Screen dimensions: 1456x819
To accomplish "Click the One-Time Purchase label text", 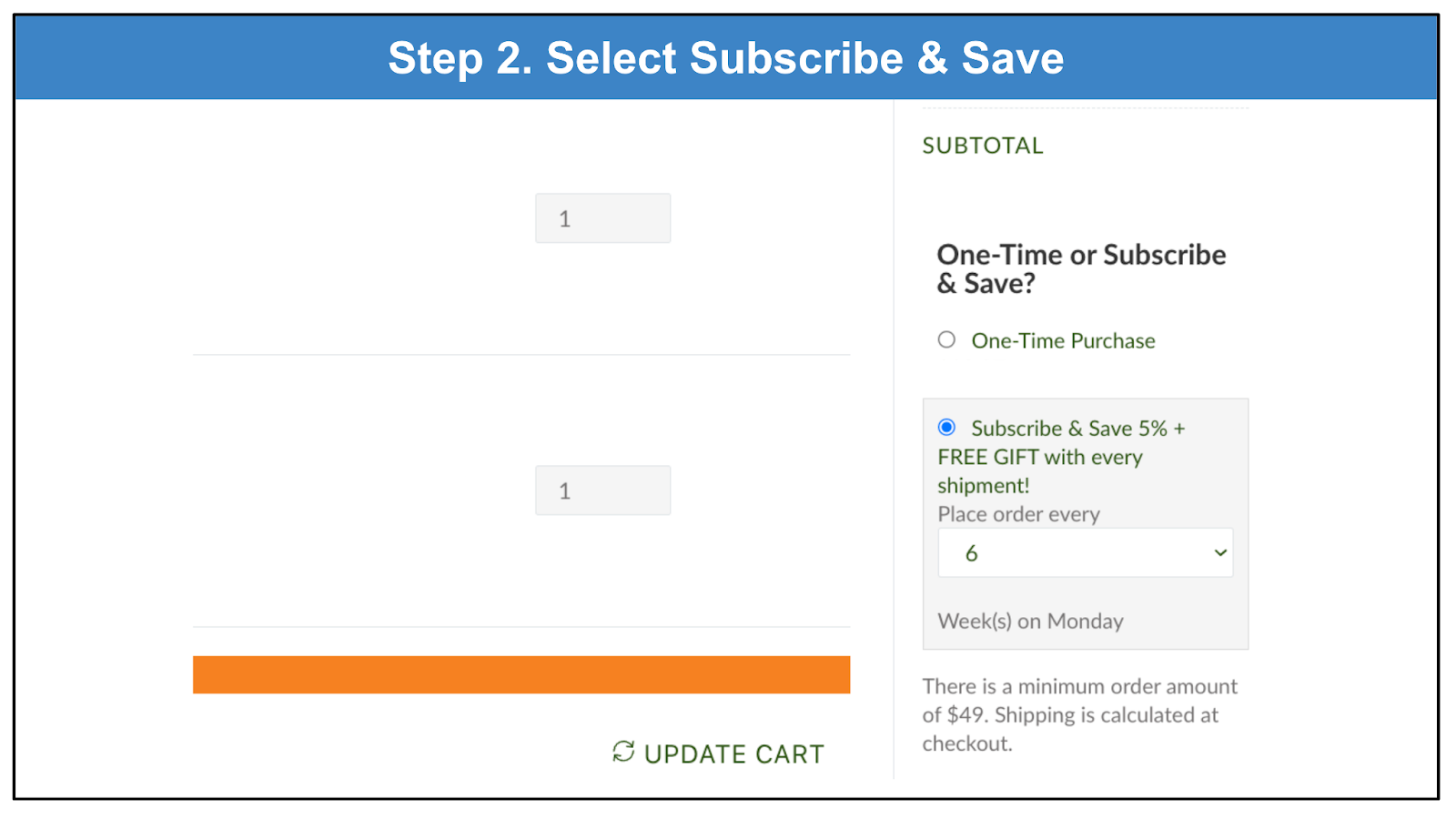I will [x=1063, y=340].
